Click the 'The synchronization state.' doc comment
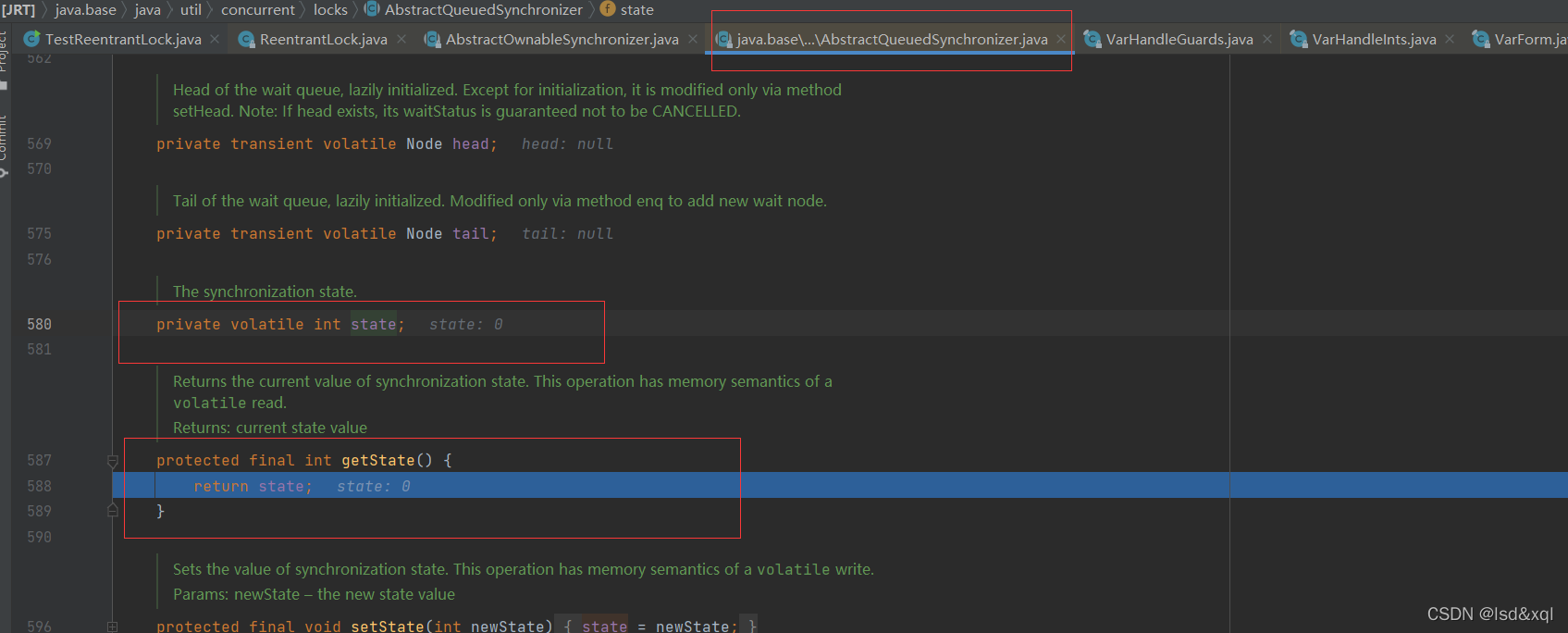1568x633 pixels. (x=265, y=292)
